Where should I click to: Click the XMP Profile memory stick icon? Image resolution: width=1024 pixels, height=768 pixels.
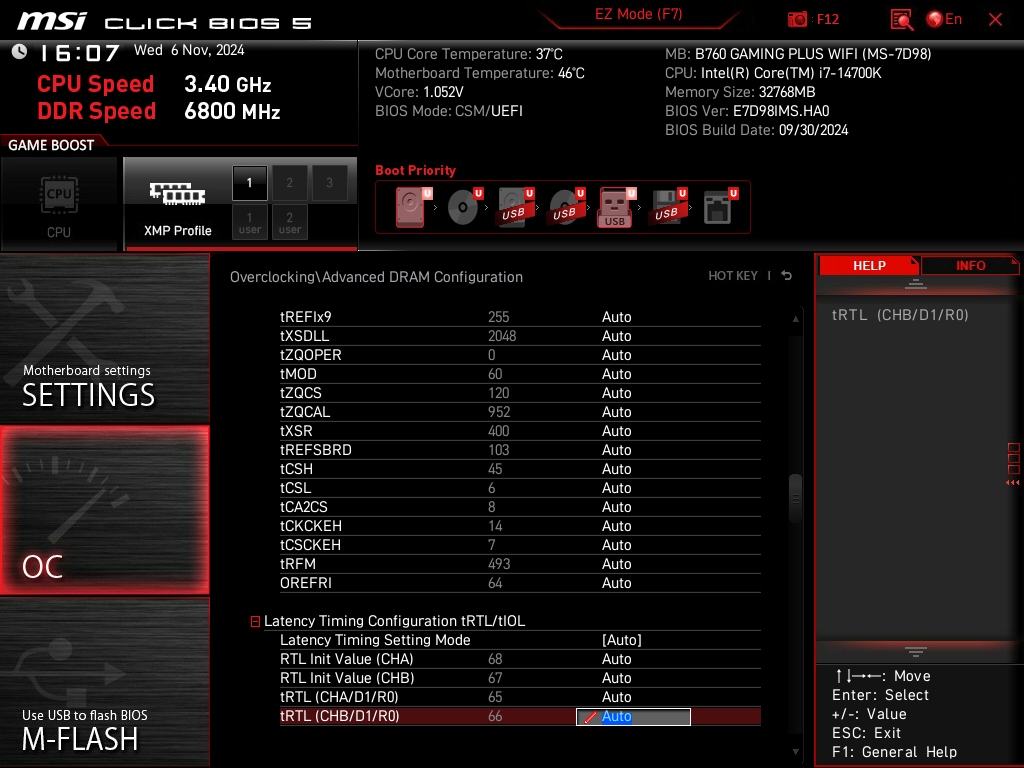tap(178, 193)
